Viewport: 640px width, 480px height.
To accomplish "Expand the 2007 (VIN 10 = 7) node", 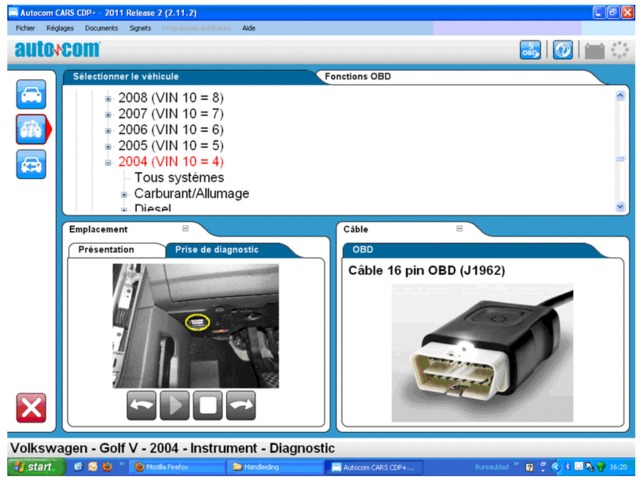I will tap(108, 115).
